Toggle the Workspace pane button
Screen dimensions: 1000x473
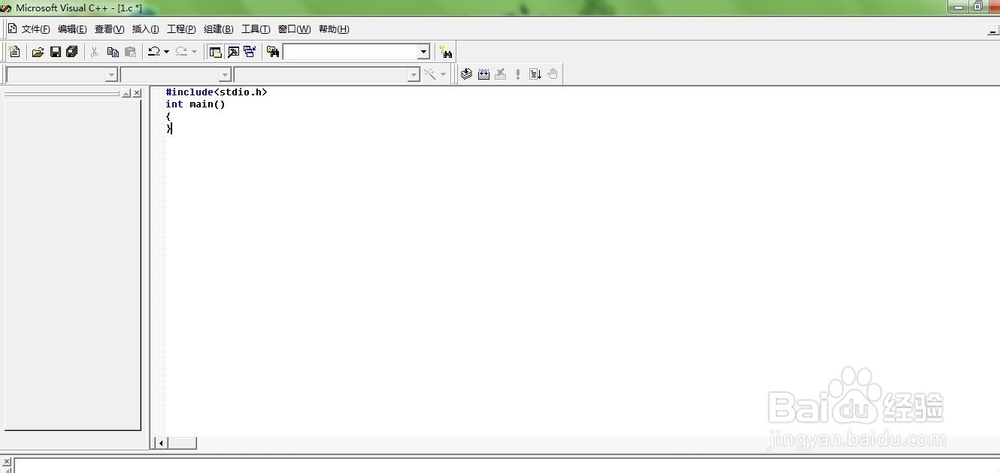216,52
